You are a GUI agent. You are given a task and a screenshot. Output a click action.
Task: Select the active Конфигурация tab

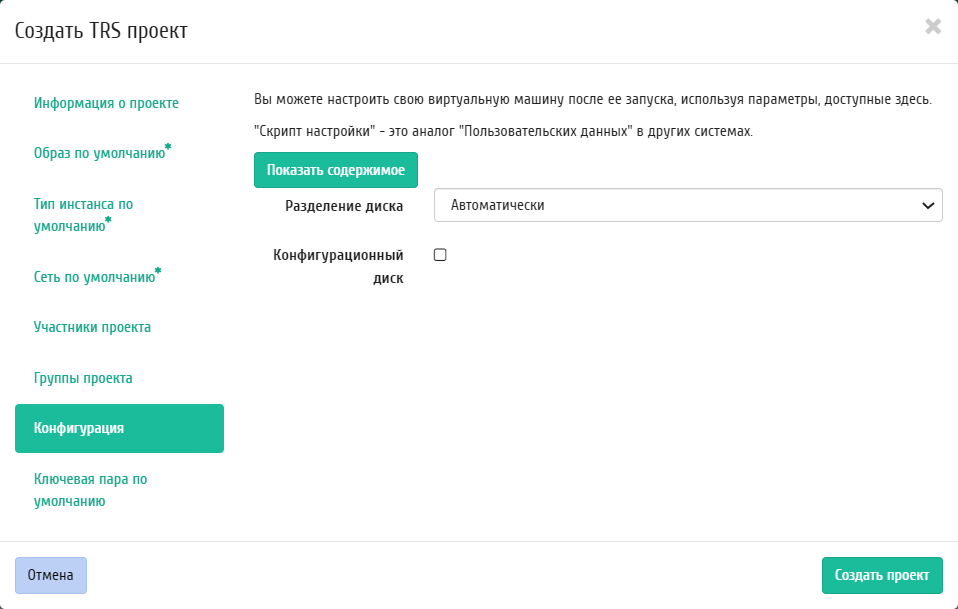click(119, 428)
